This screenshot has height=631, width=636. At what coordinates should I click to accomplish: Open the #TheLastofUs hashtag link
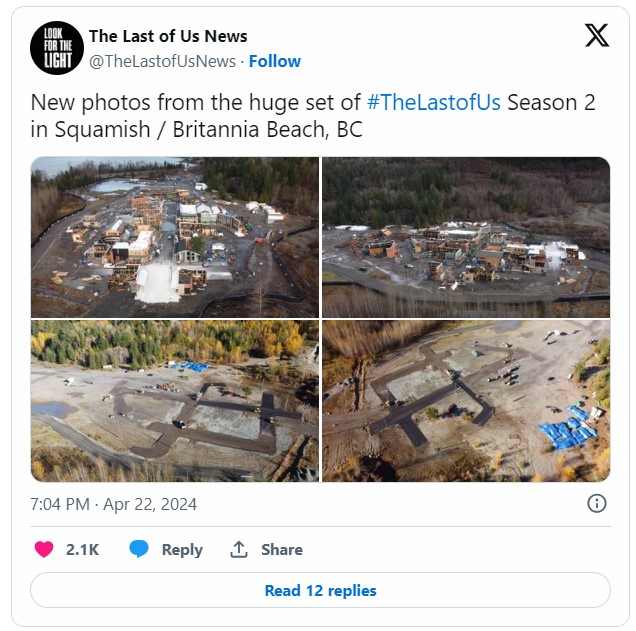tap(434, 102)
